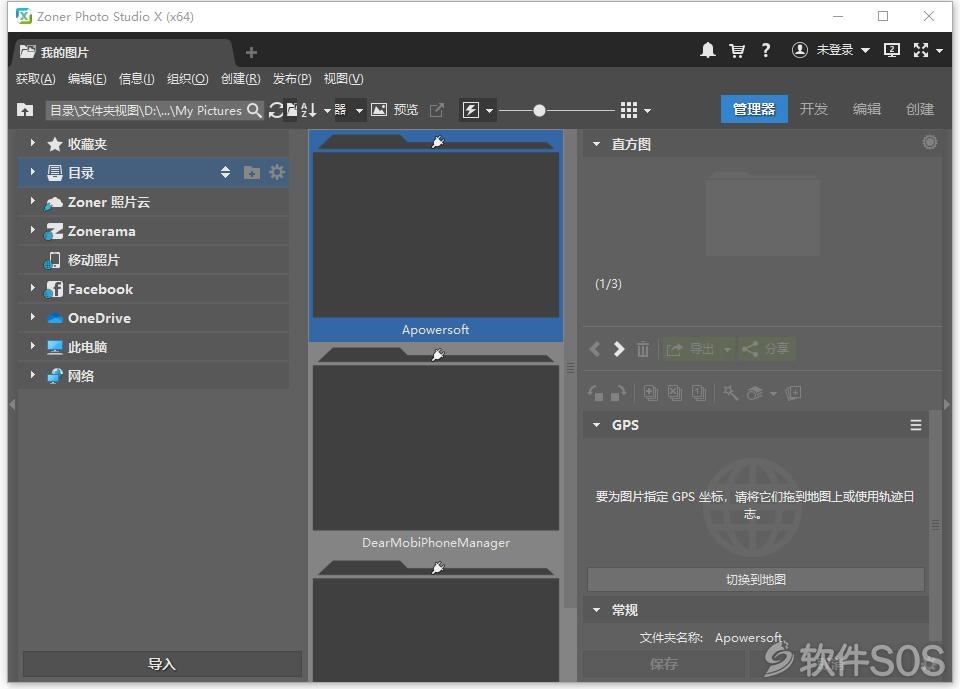This screenshot has height=689, width=960.
Task: Open the 视图(V) menu
Action: tap(343, 79)
